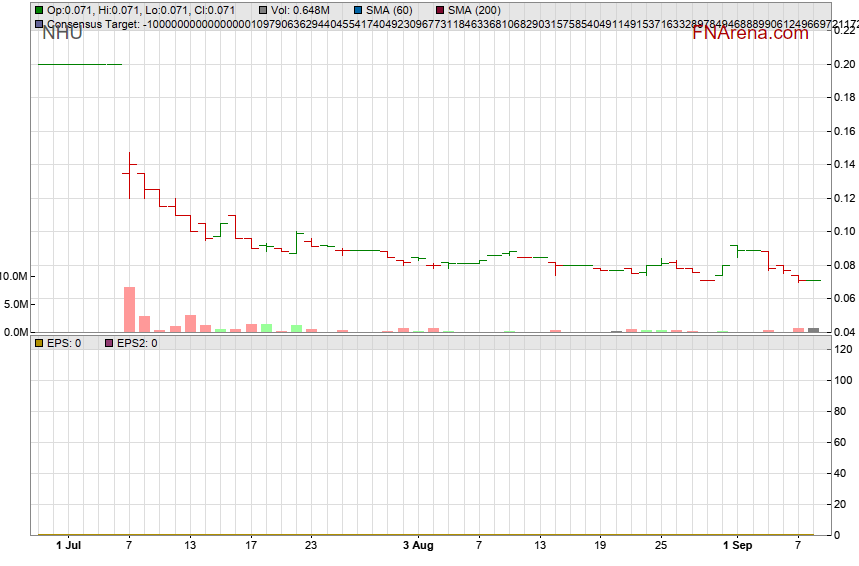Click the gray Vol legend square
Viewport: 859px width, 566px height.
tap(263, 10)
